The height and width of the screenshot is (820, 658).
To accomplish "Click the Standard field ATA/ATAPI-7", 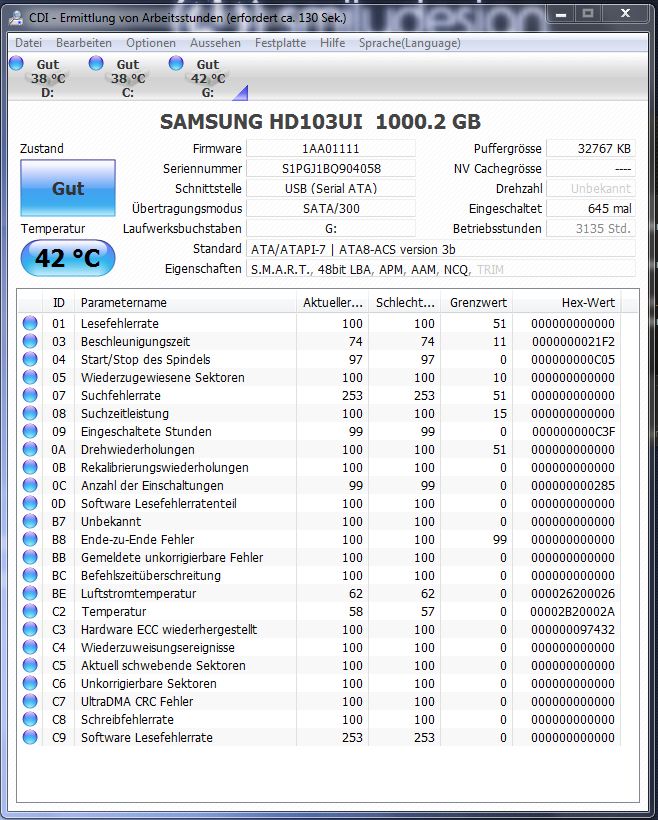I will (441, 249).
